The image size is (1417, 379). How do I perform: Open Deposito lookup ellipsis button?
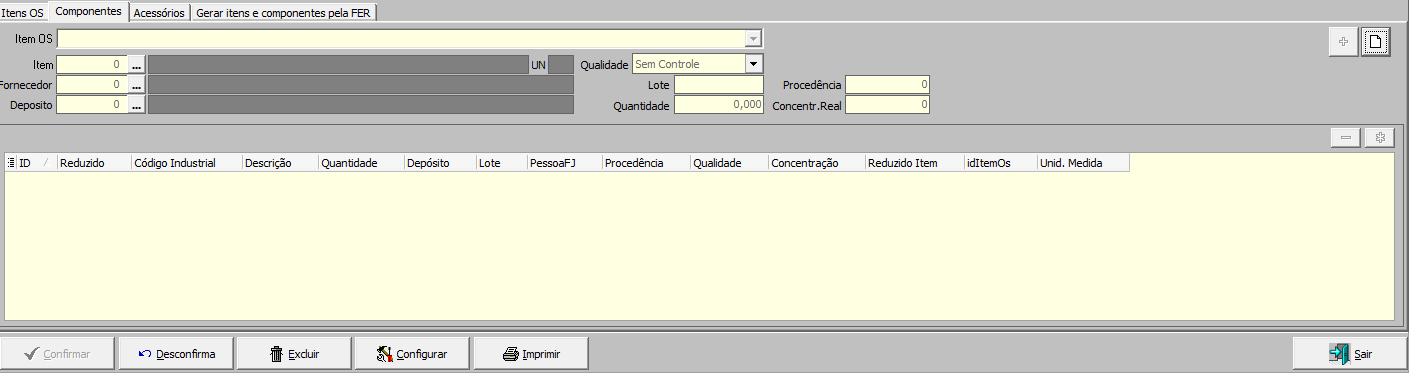pos(137,105)
